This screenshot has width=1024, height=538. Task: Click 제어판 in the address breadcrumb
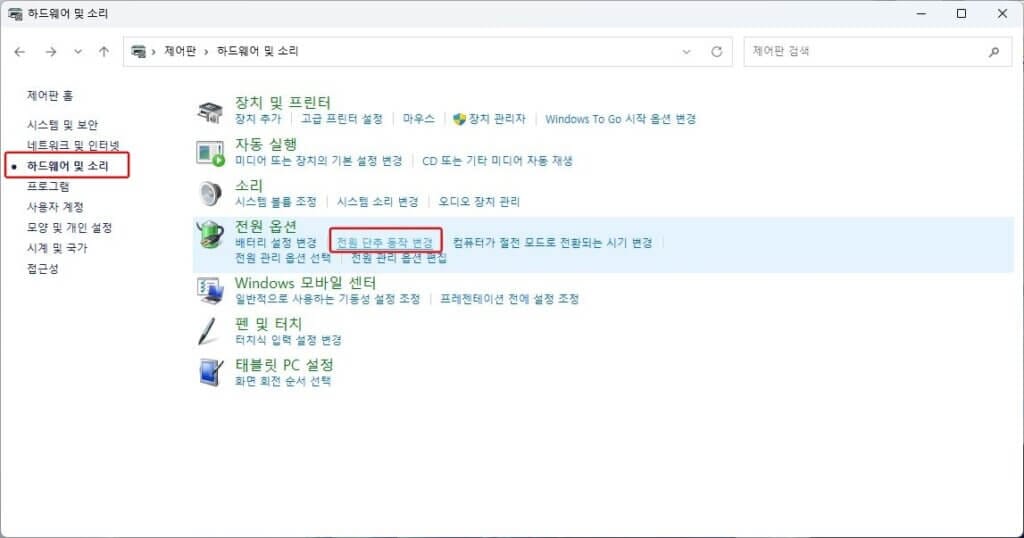point(180,51)
